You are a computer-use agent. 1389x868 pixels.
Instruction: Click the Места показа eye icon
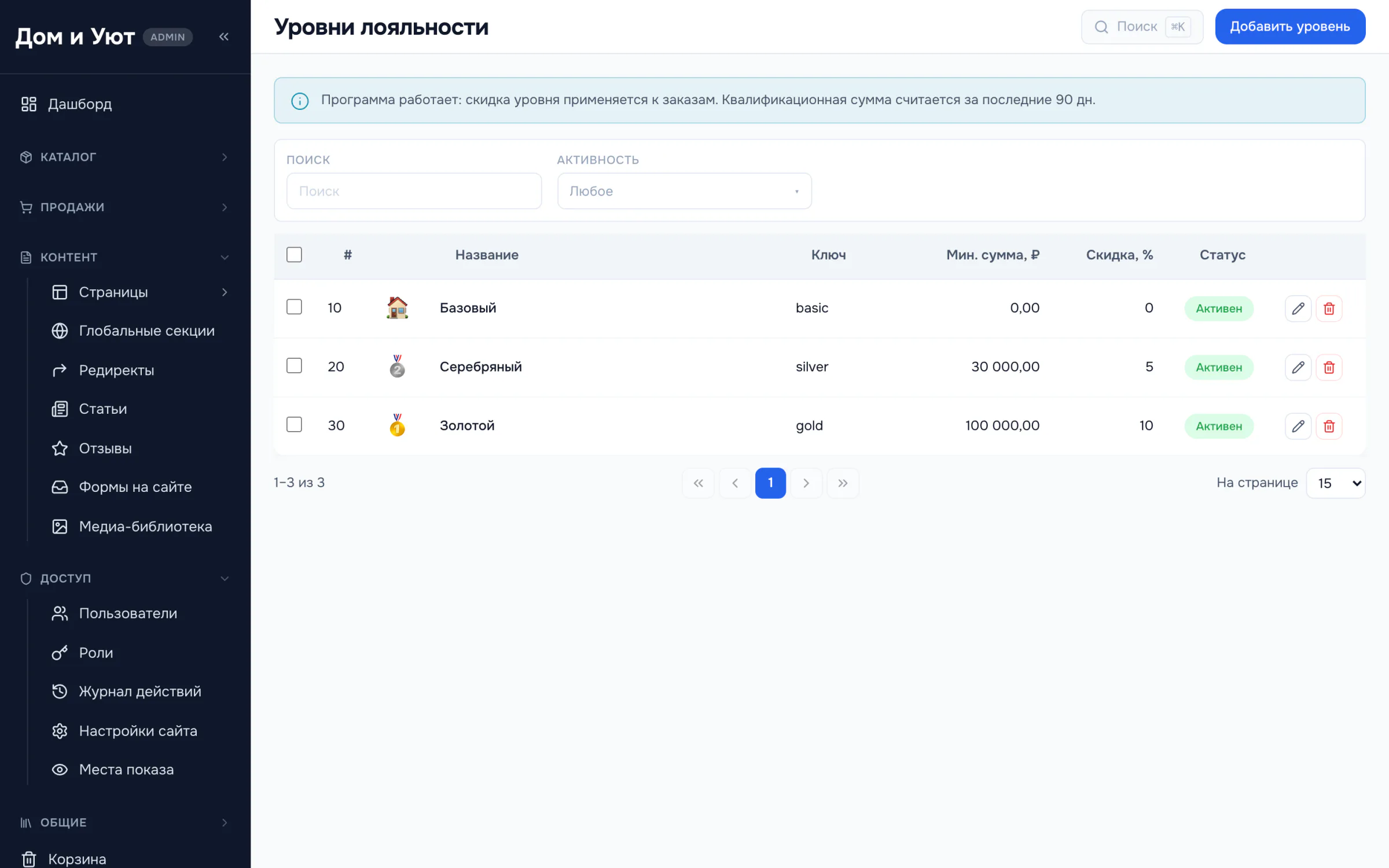point(60,770)
